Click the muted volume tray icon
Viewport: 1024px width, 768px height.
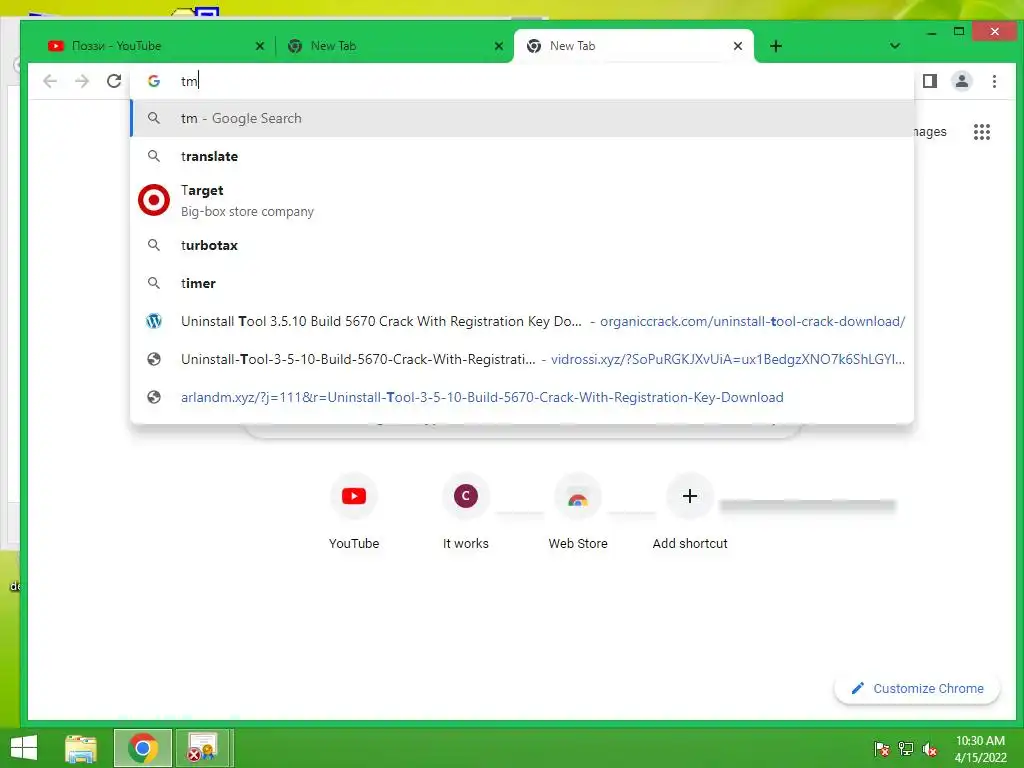(x=929, y=749)
